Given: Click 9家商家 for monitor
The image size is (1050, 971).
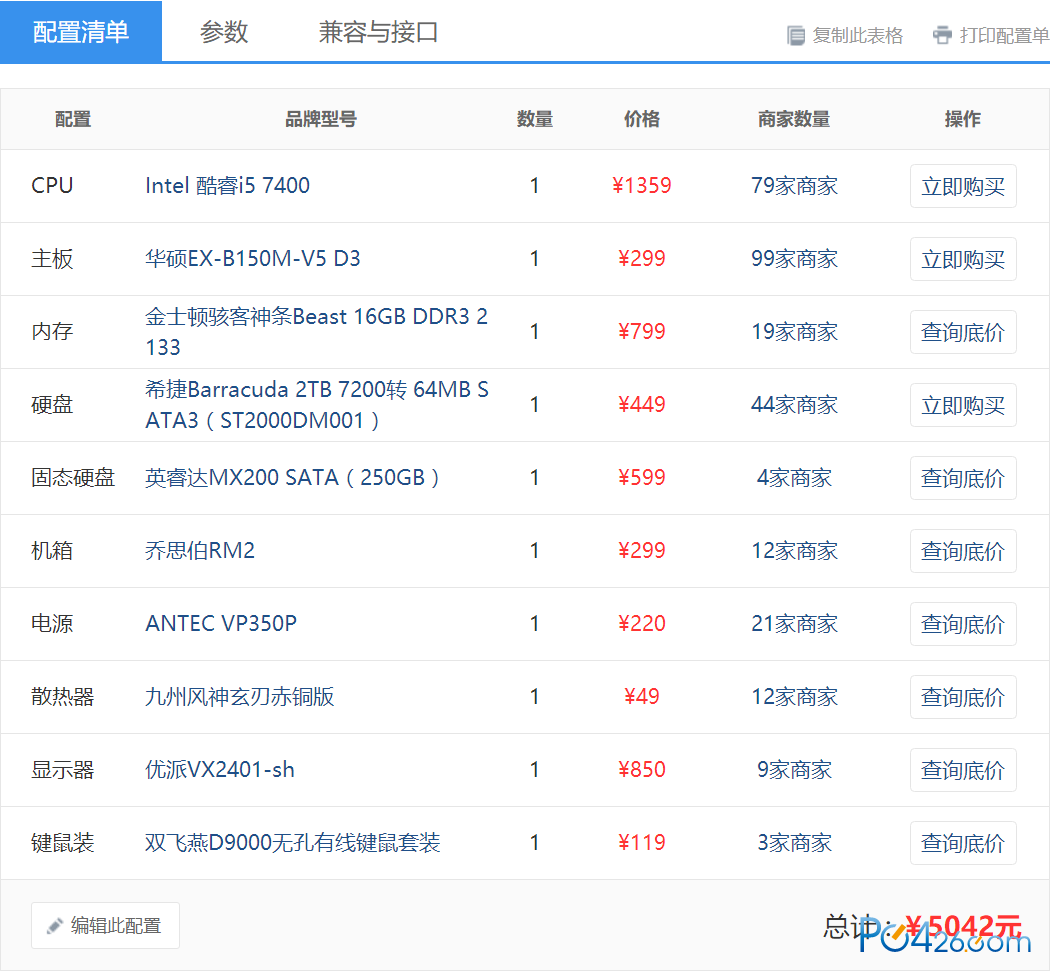Looking at the screenshot, I should (794, 769).
